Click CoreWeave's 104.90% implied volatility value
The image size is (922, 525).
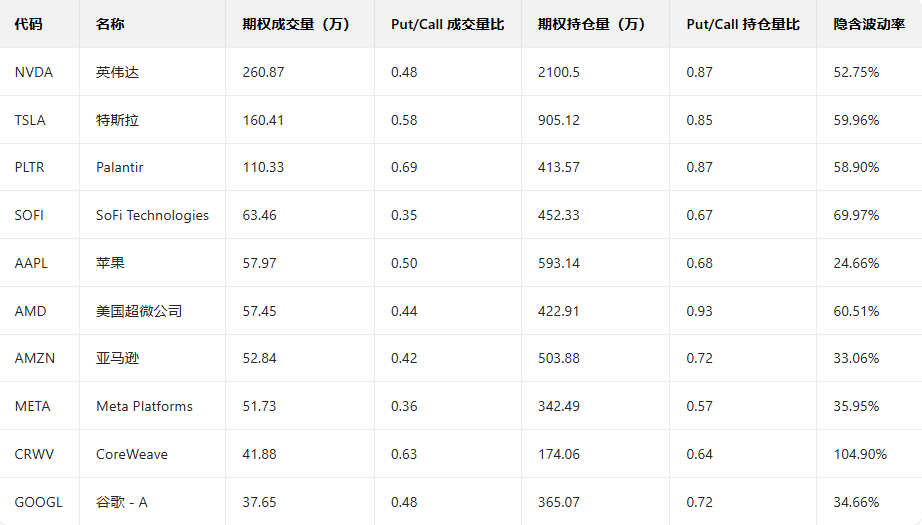(x=860, y=454)
